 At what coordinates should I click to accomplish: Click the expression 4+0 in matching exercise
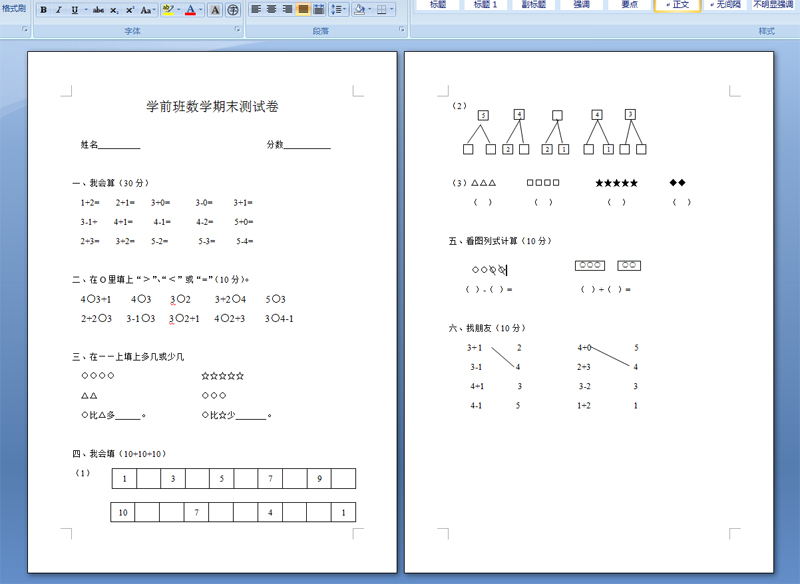[x=584, y=348]
